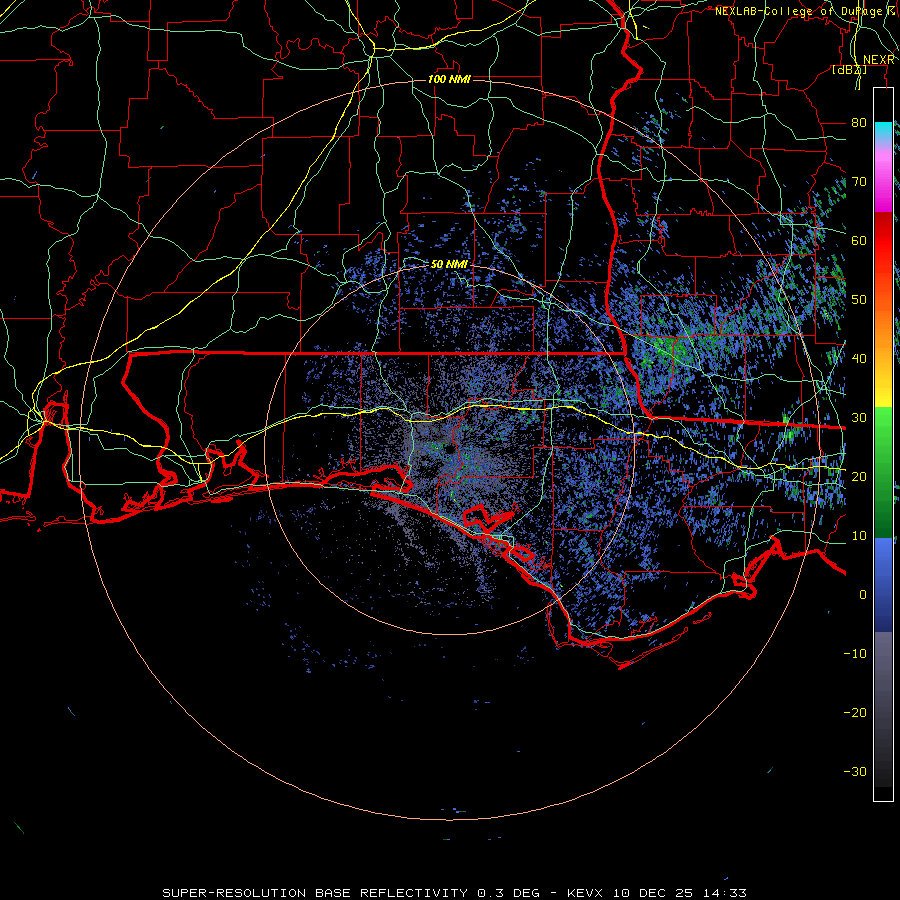
Task: Click the 80 dBZ scale value
Action: 859,122
